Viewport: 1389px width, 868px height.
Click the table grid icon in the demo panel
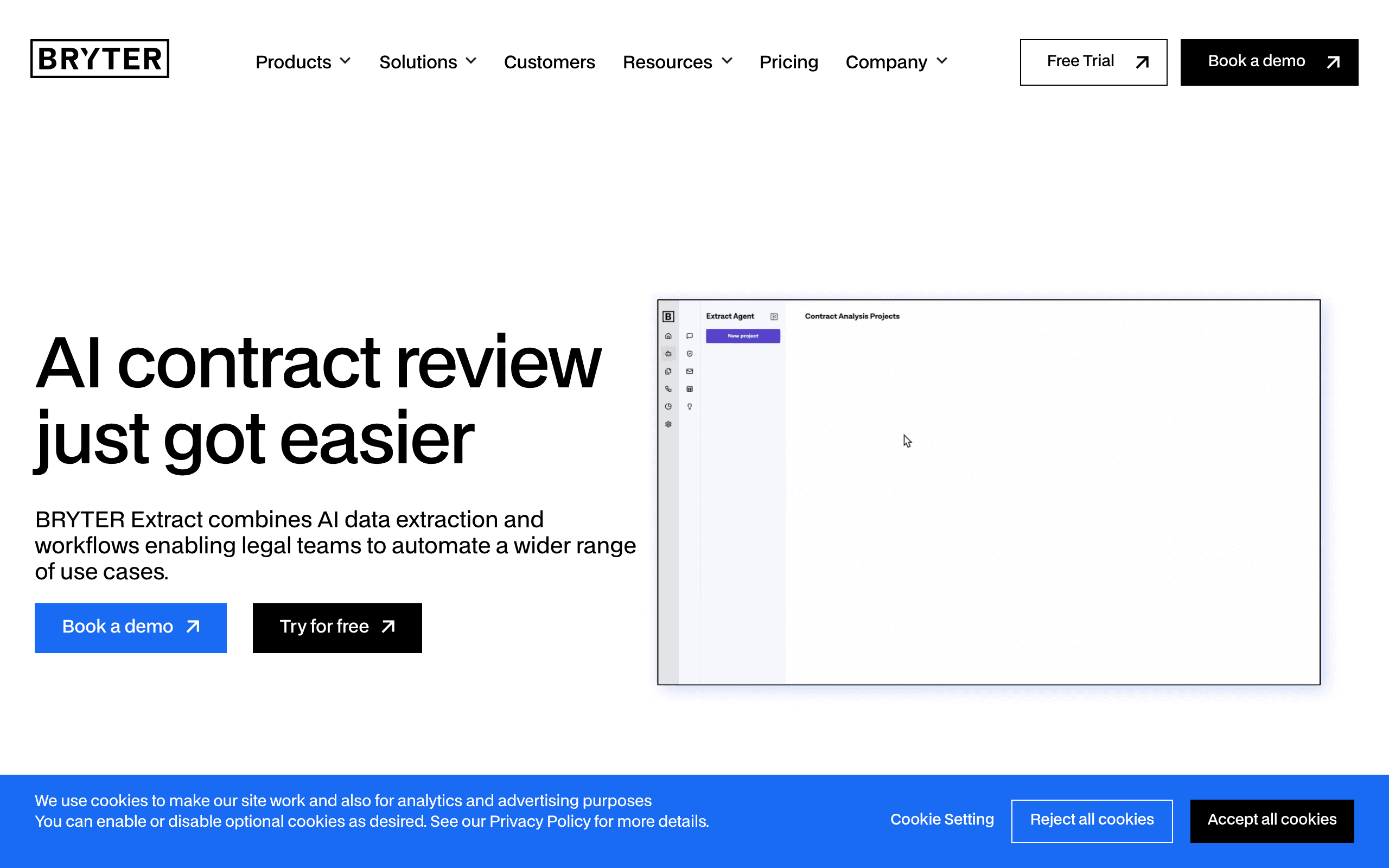pyautogui.click(x=689, y=389)
